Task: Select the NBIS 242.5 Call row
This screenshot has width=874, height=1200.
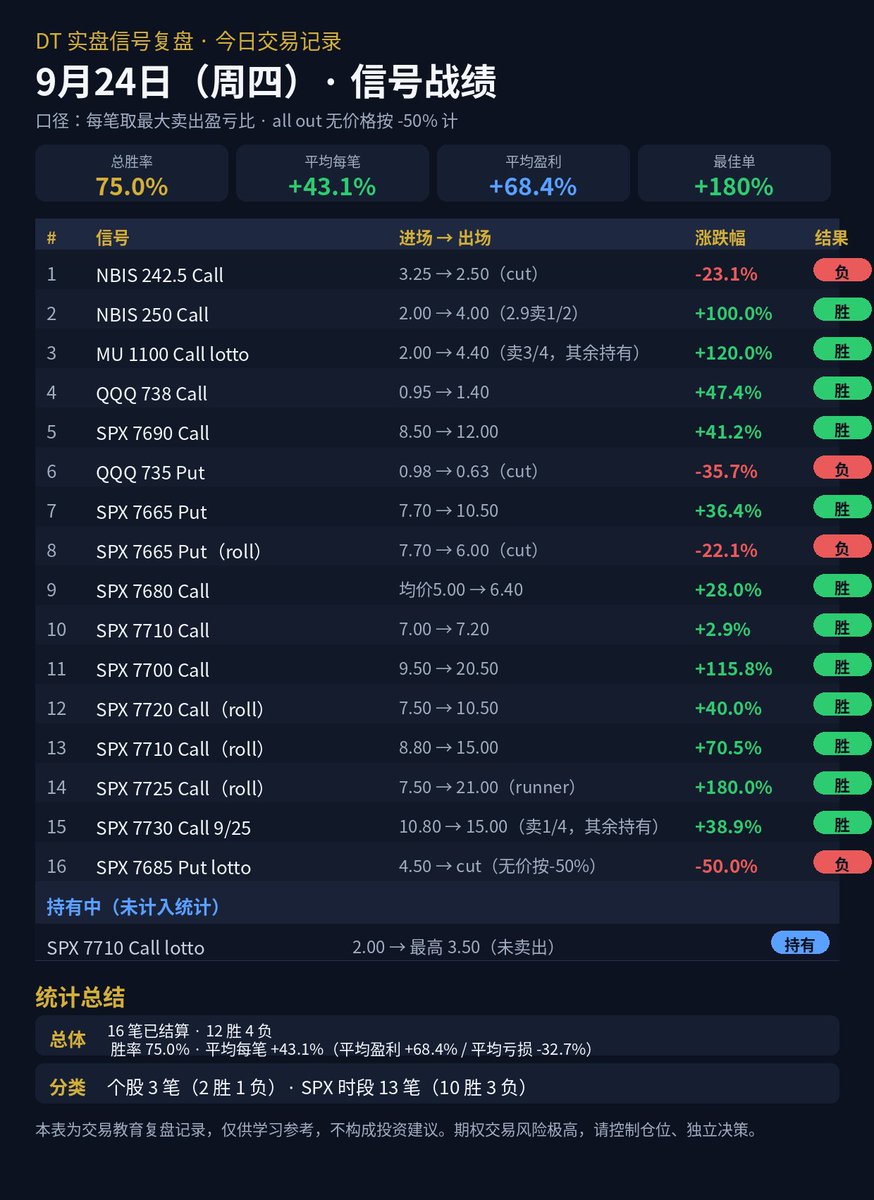Action: pyautogui.click(x=437, y=273)
